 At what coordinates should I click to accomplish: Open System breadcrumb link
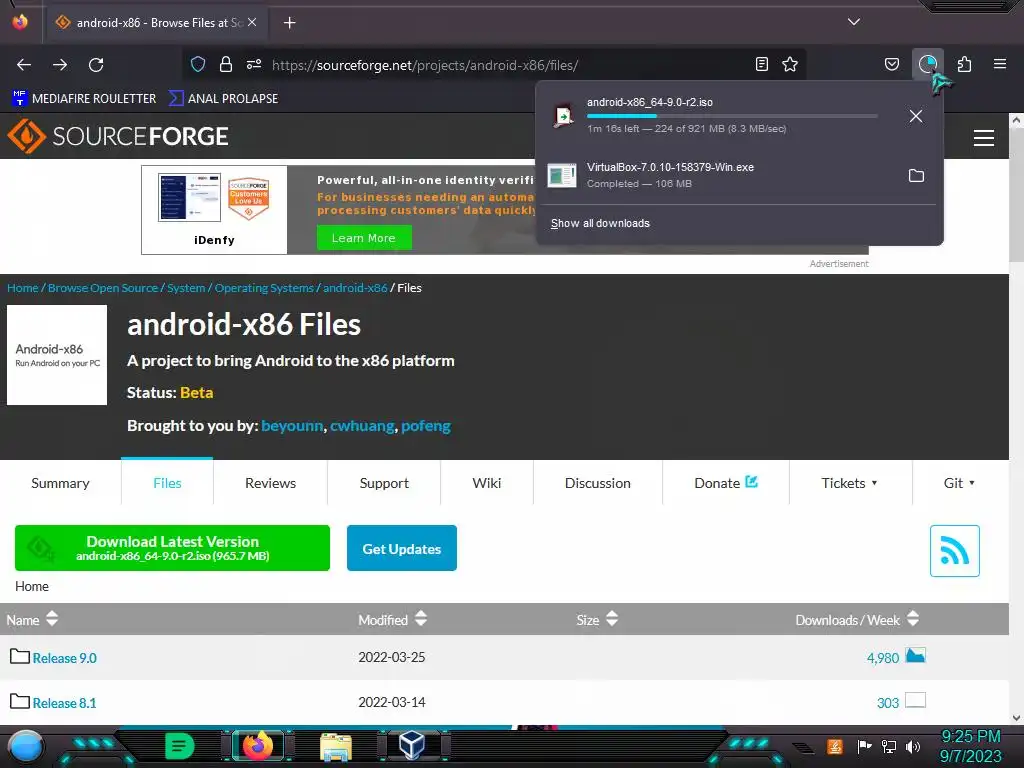coord(185,287)
